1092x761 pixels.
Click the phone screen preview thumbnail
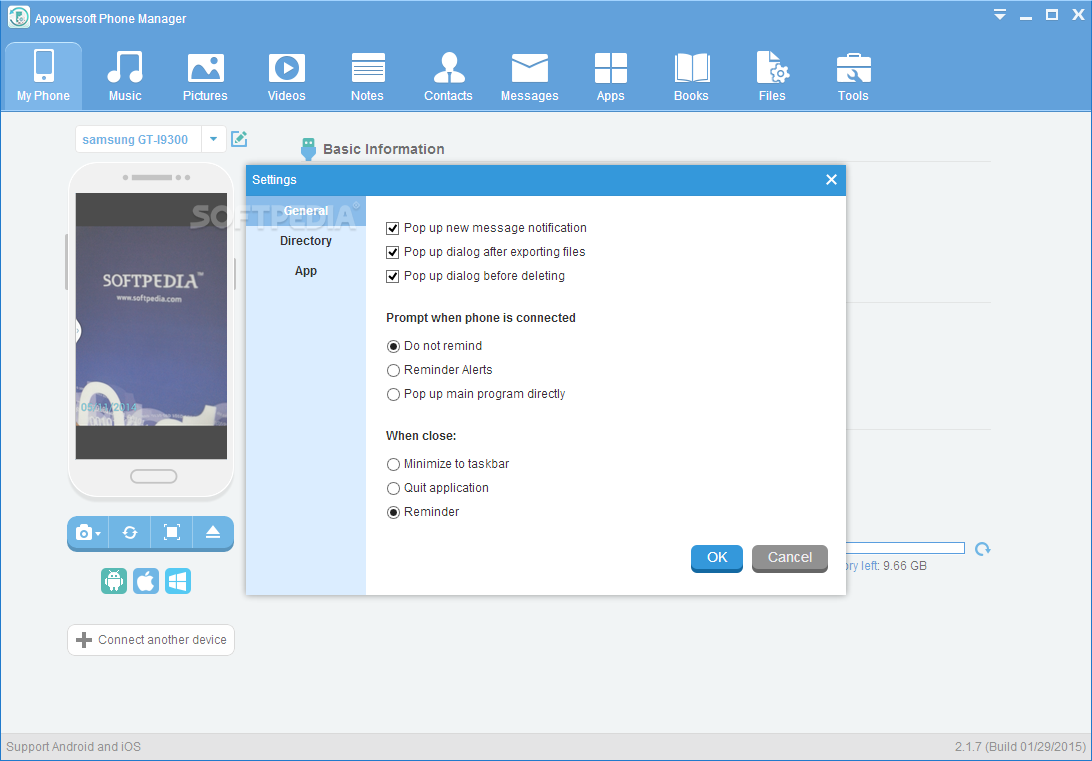[x=151, y=326]
